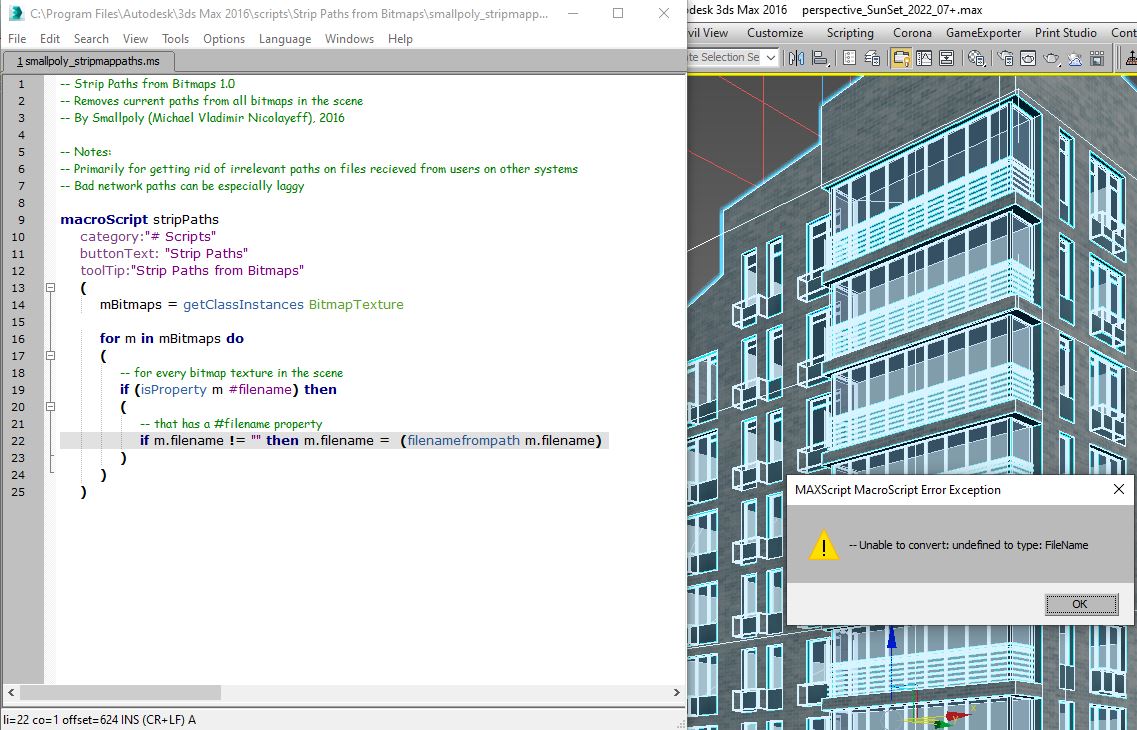Screen dimensions: 1137x730
Task: Open the Material Editor
Action: tap(977, 59)
